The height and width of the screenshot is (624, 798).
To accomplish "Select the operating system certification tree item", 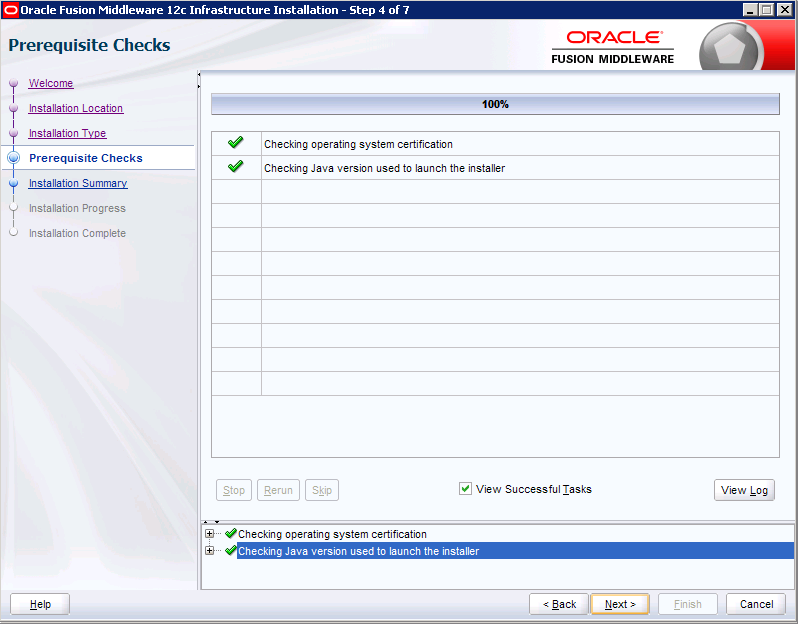I will [332, 534].
